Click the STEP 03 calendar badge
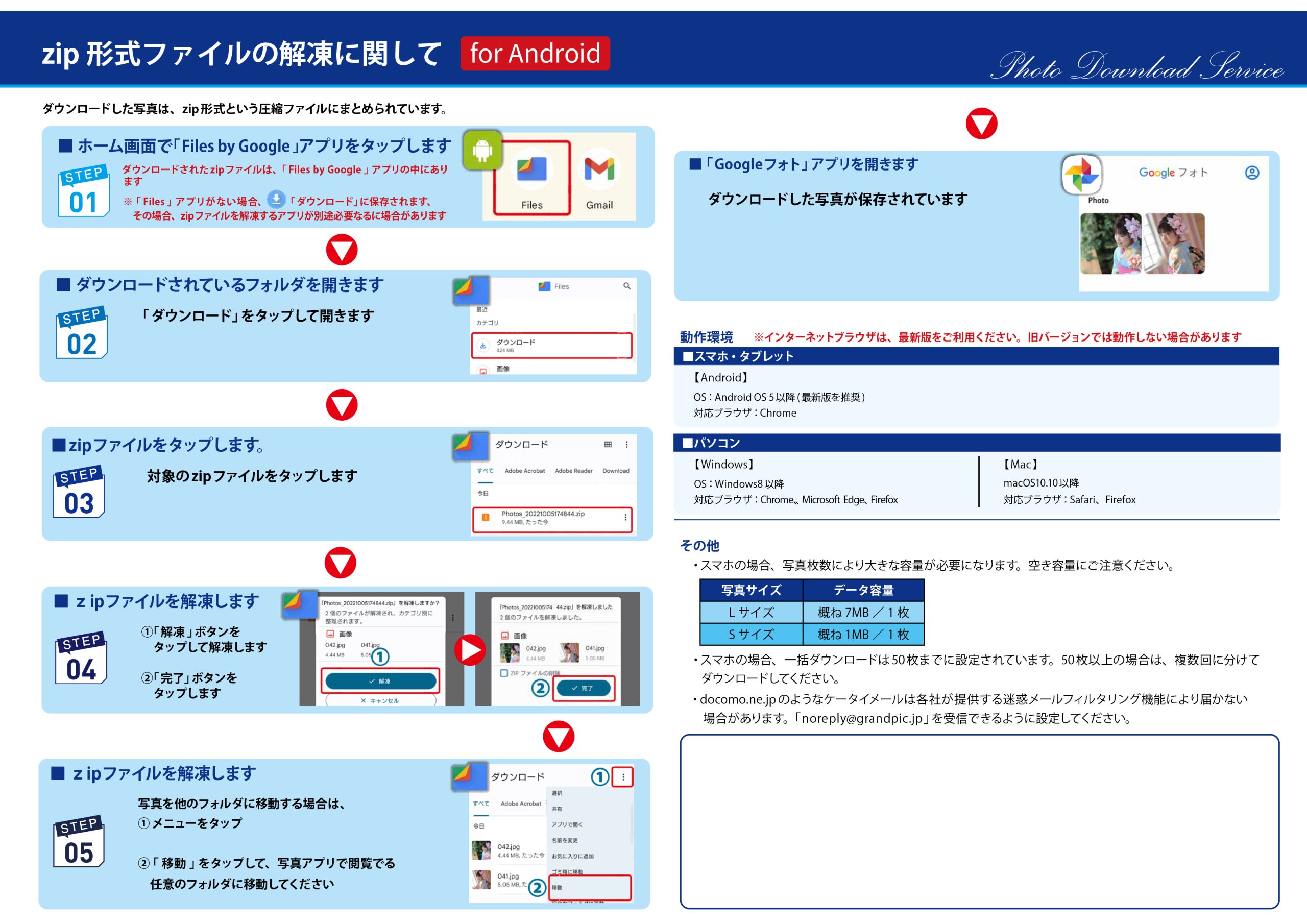Image resolution: width=1307 pixels, height=924 pixels. (79, 491)
